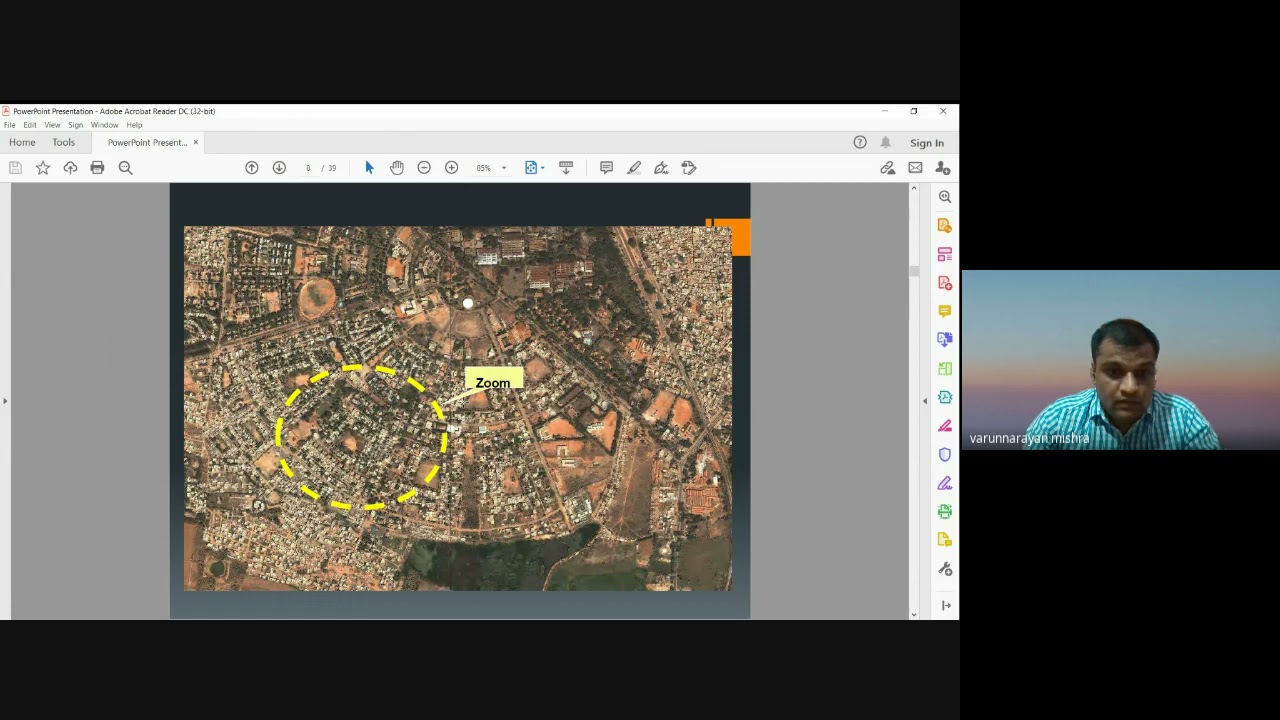1280x720 pixels.
Task: Open the Send for Comments tool in right panel
Action: 945,540
